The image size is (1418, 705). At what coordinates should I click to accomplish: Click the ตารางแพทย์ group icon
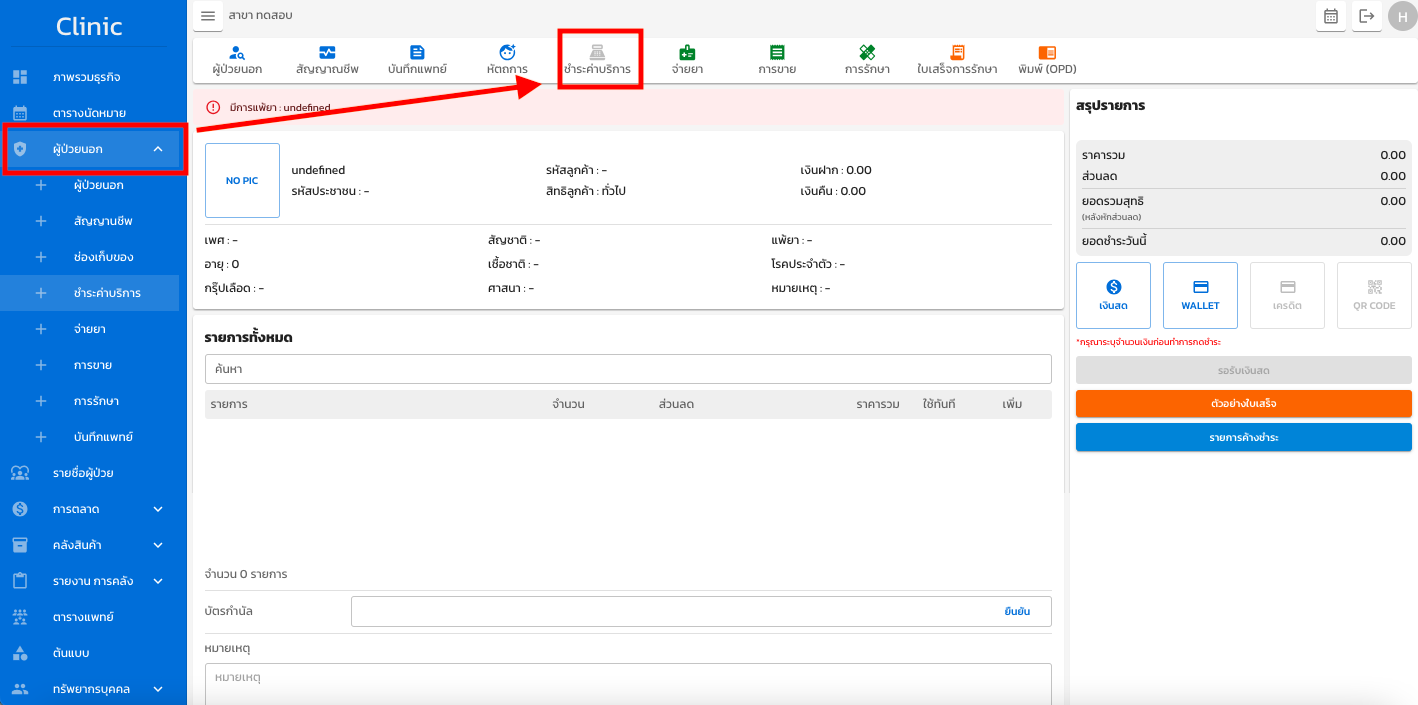click(20, 617)
